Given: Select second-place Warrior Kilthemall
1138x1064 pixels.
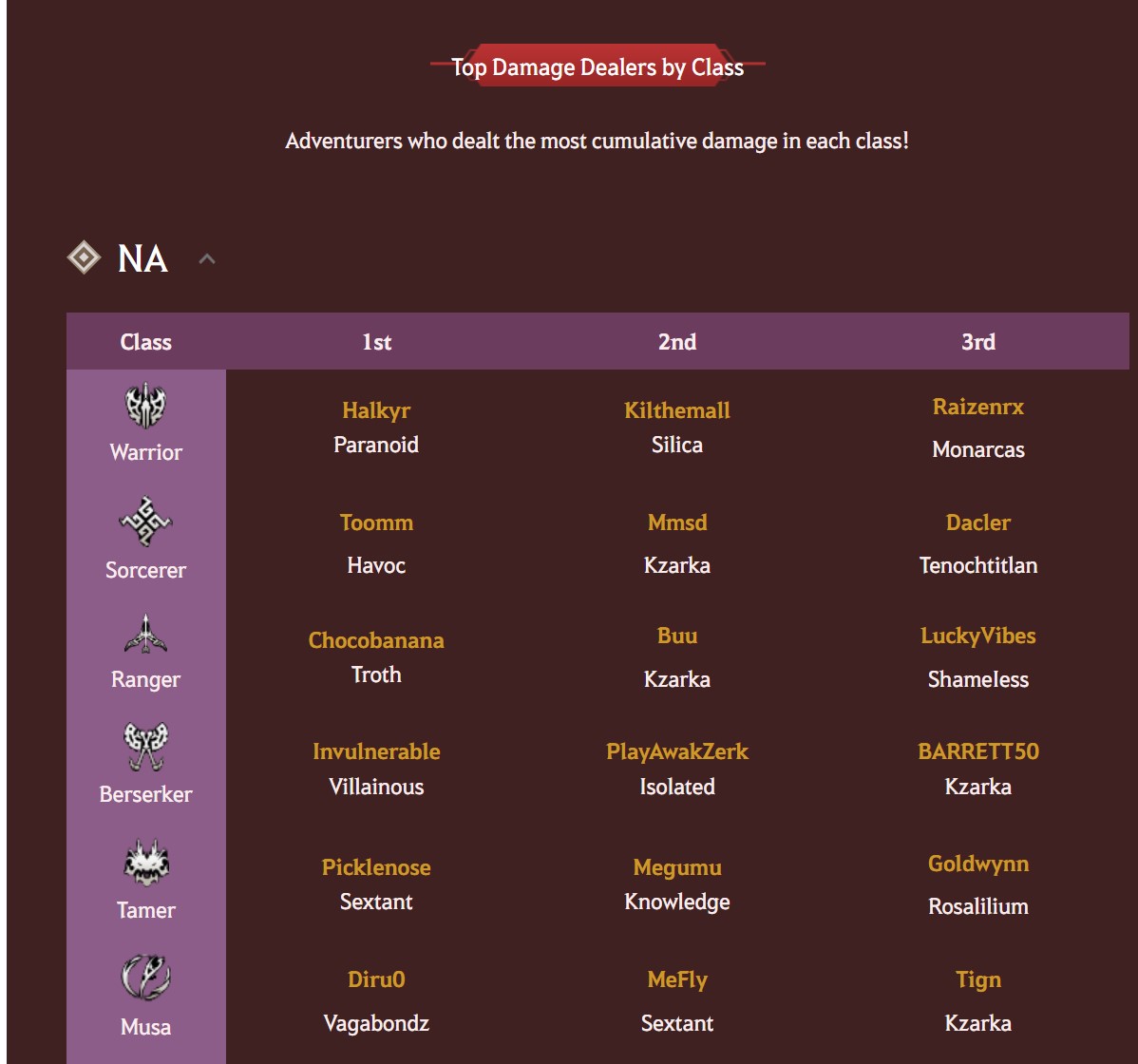Looking at the screenshot, I should click(676, 410).
